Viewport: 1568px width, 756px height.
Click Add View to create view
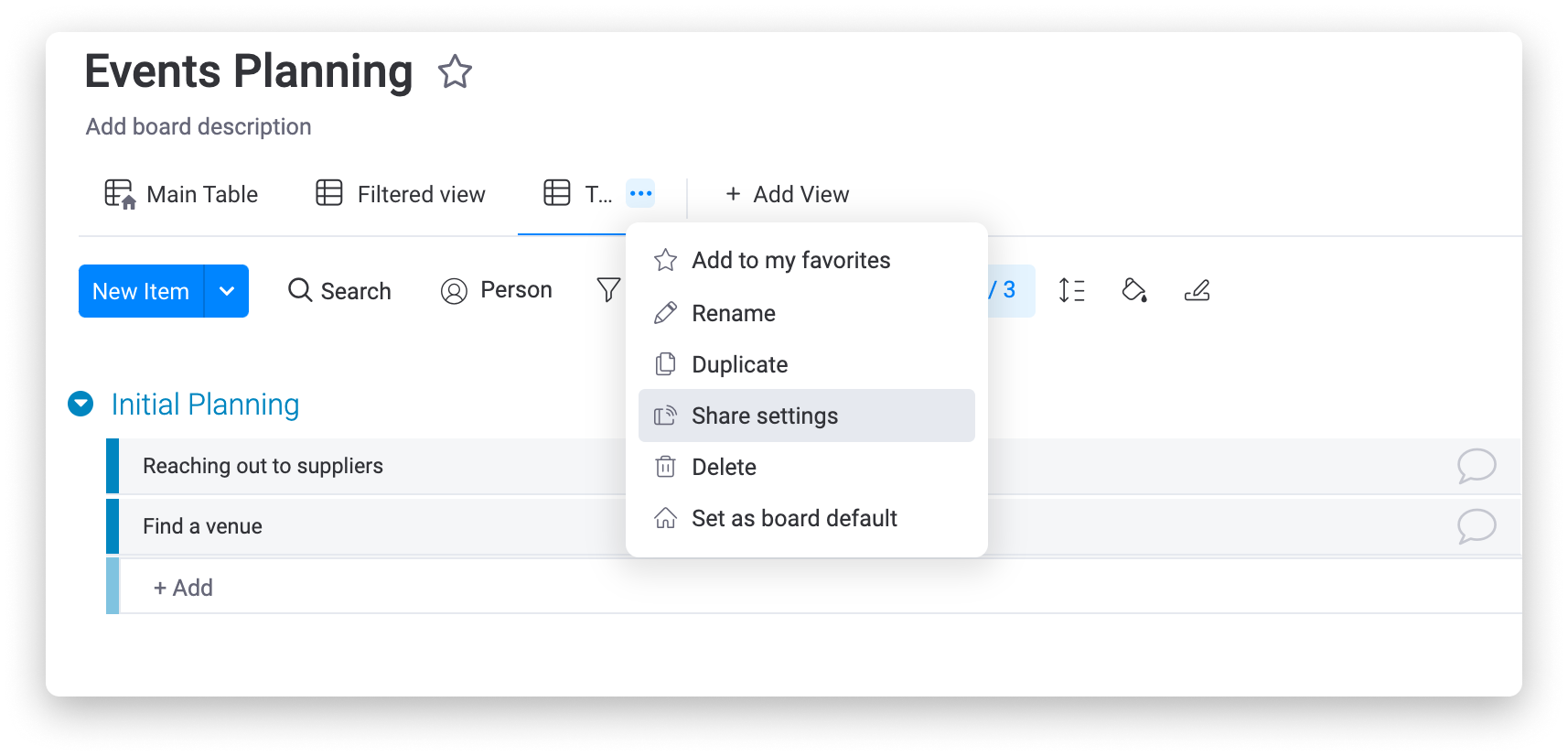point(787,194)
